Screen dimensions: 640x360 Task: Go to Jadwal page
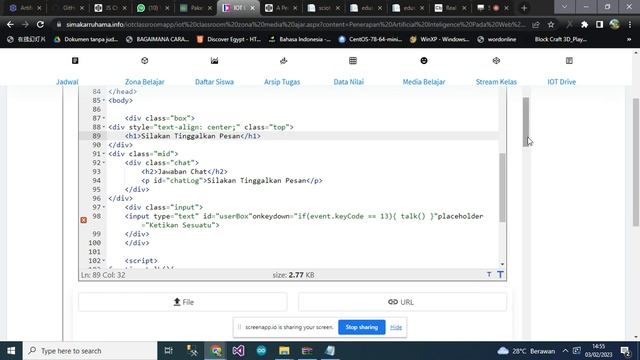pos(67,82)
